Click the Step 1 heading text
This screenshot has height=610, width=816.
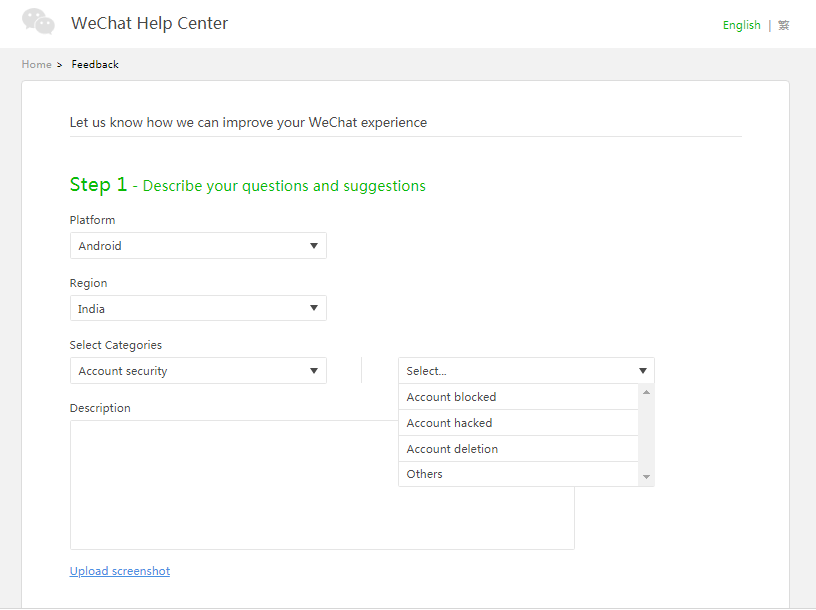click(248, 185)
